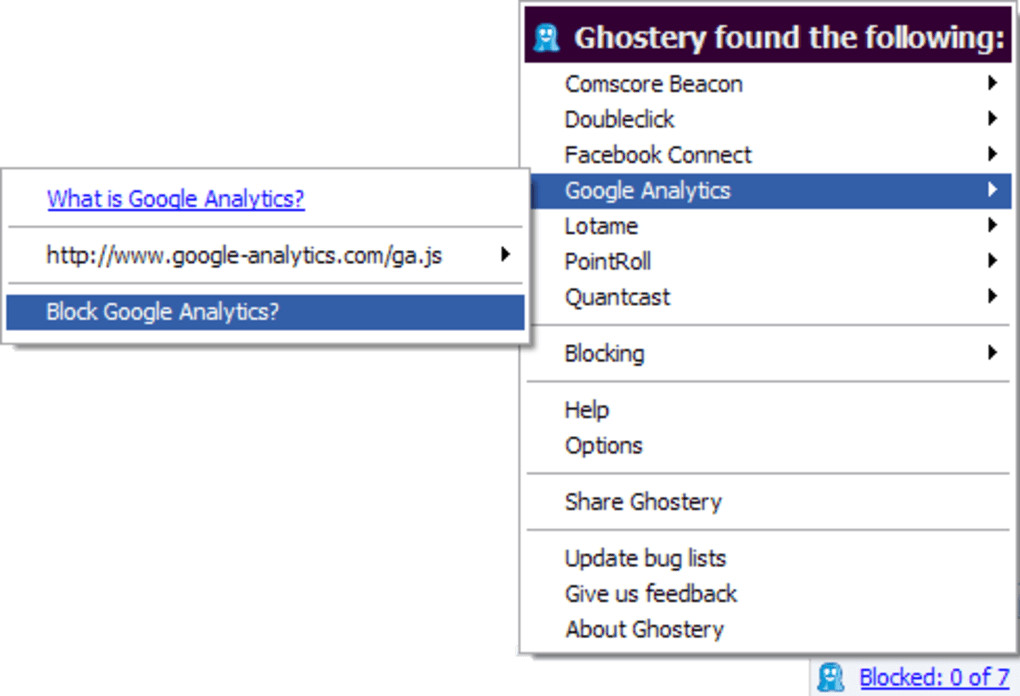Open the Quantcast tracker entry
This screenshot has width=1020, height=696.
[x=617, y=297]
